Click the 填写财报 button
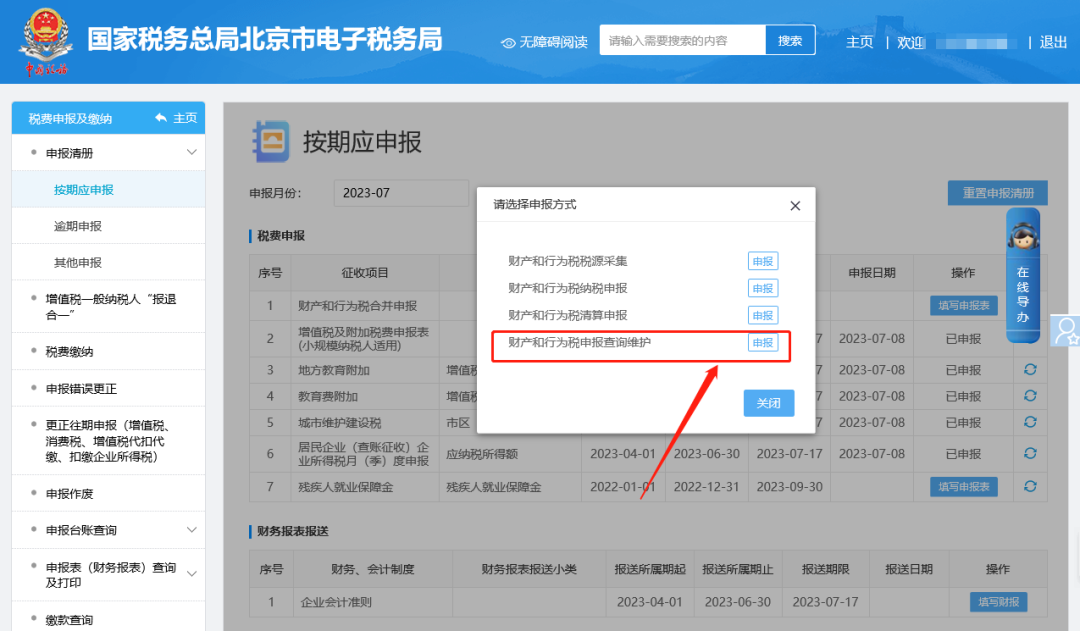 click(x=998, y=602)
